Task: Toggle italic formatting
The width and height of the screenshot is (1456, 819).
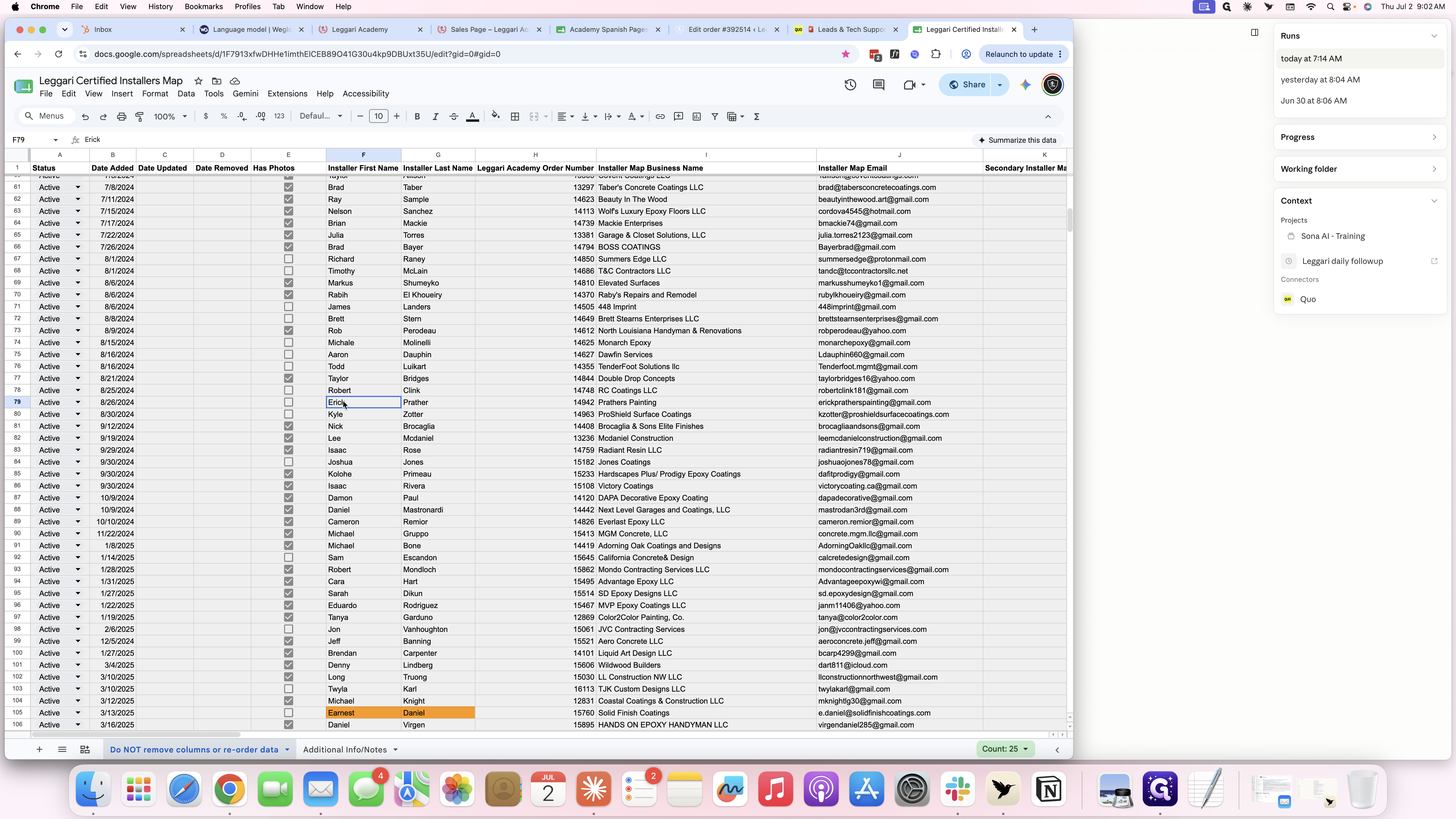Action: point(435,116)
